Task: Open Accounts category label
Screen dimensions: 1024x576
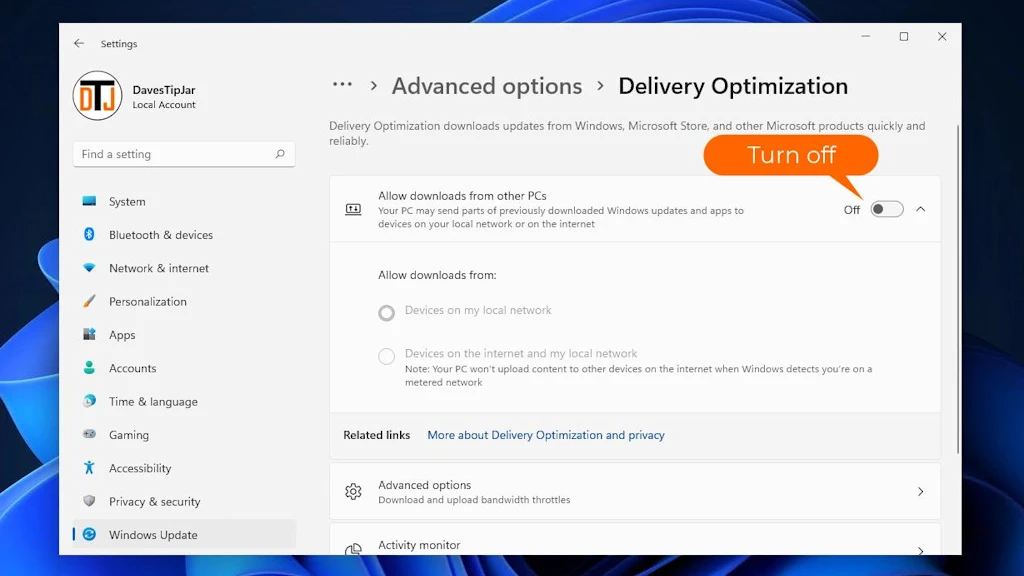Action: click(133, 368)
